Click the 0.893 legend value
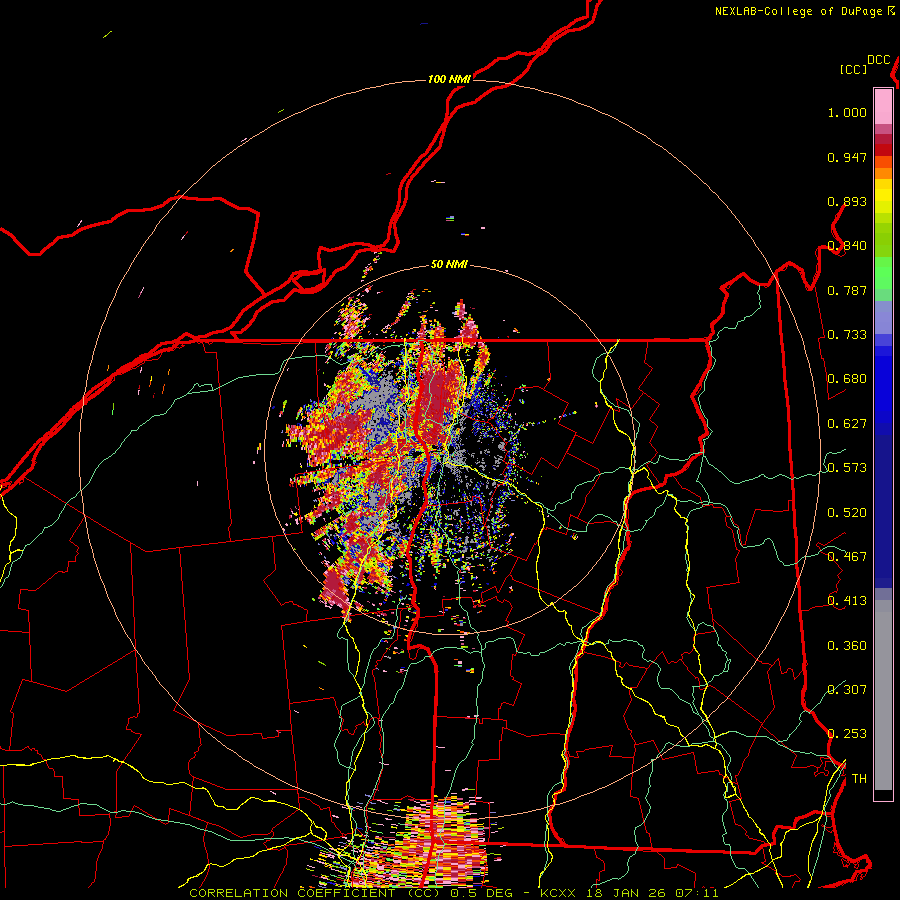Viewport: 900px width, 900px height. [x=847, y=201]
